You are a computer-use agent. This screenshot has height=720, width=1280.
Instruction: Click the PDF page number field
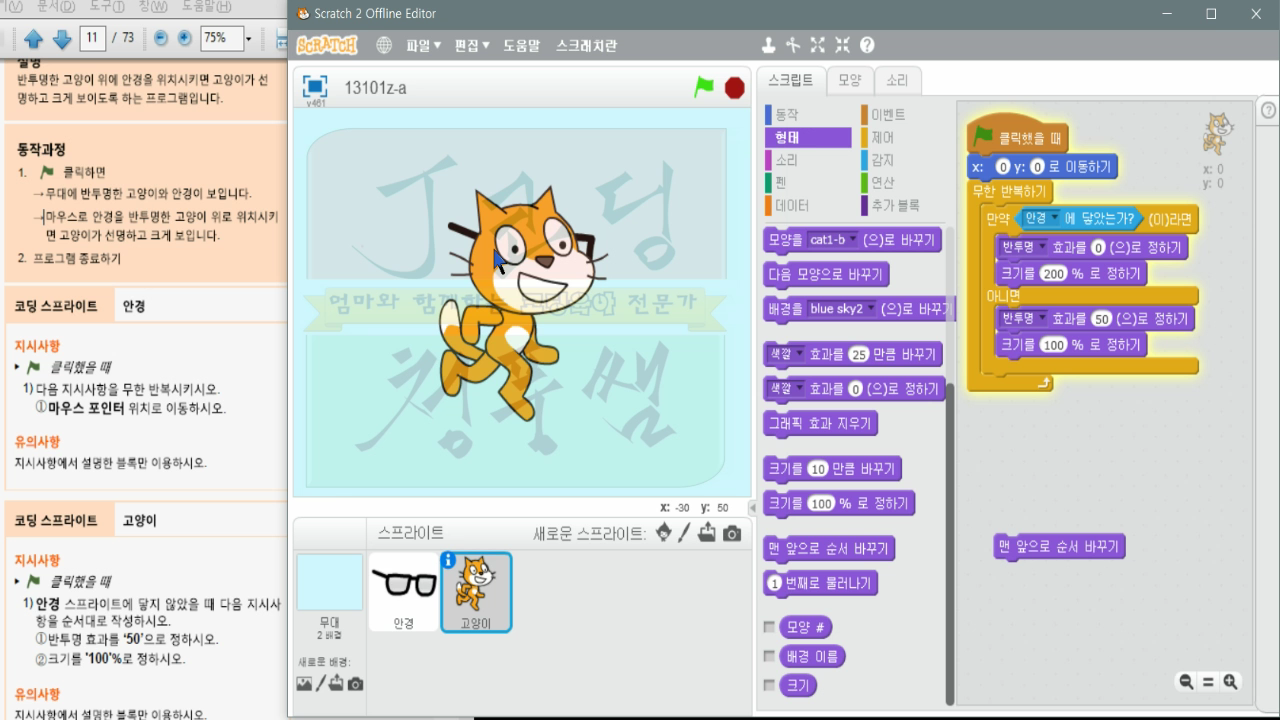[x=94, y=38]
